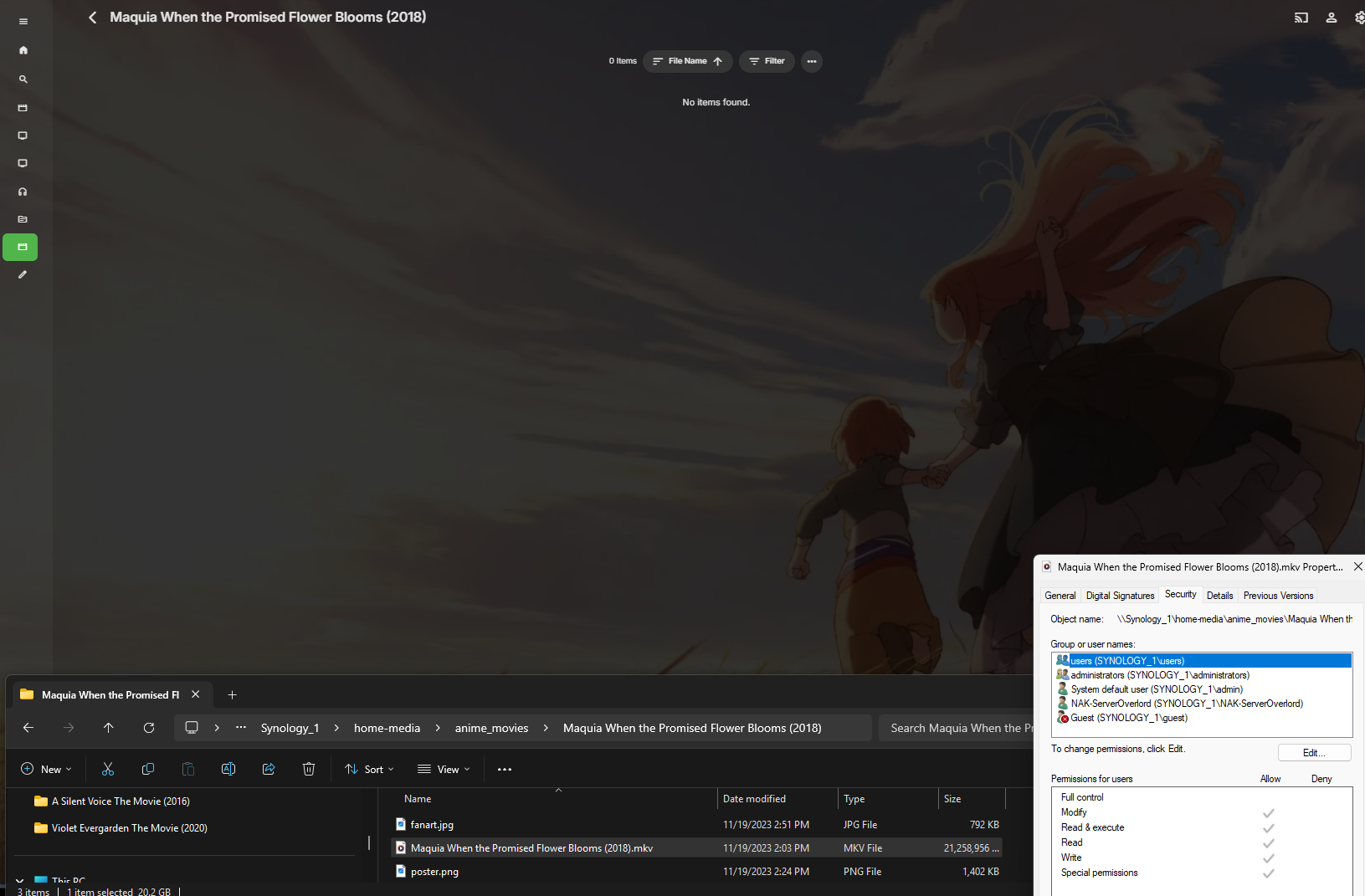Screen dimensions: 1365x896
Task: Go back using Jellyfin back arrow
Action: [93, 18]
